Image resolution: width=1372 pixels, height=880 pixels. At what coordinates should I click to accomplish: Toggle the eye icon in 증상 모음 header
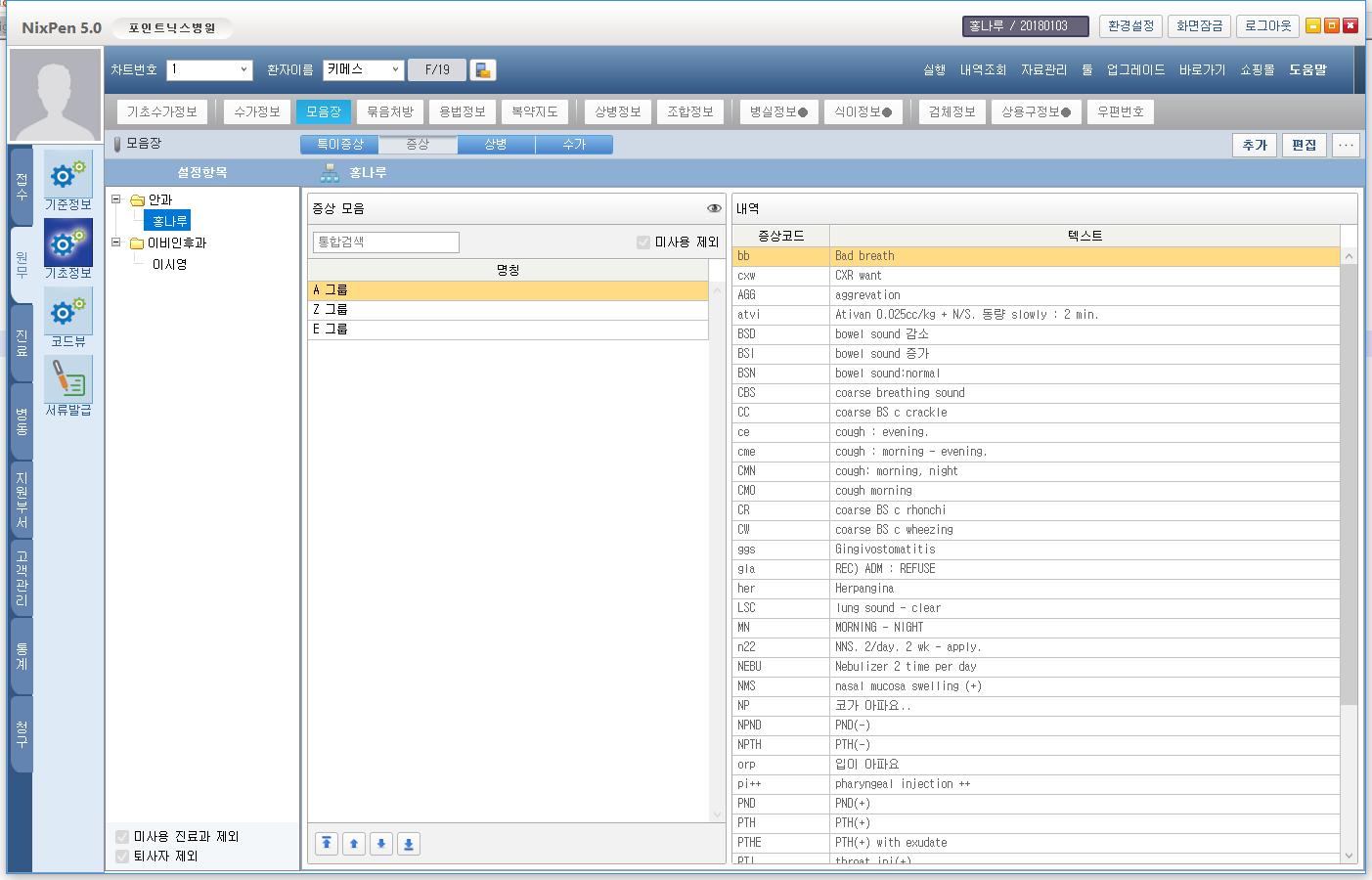coord(714,208)
